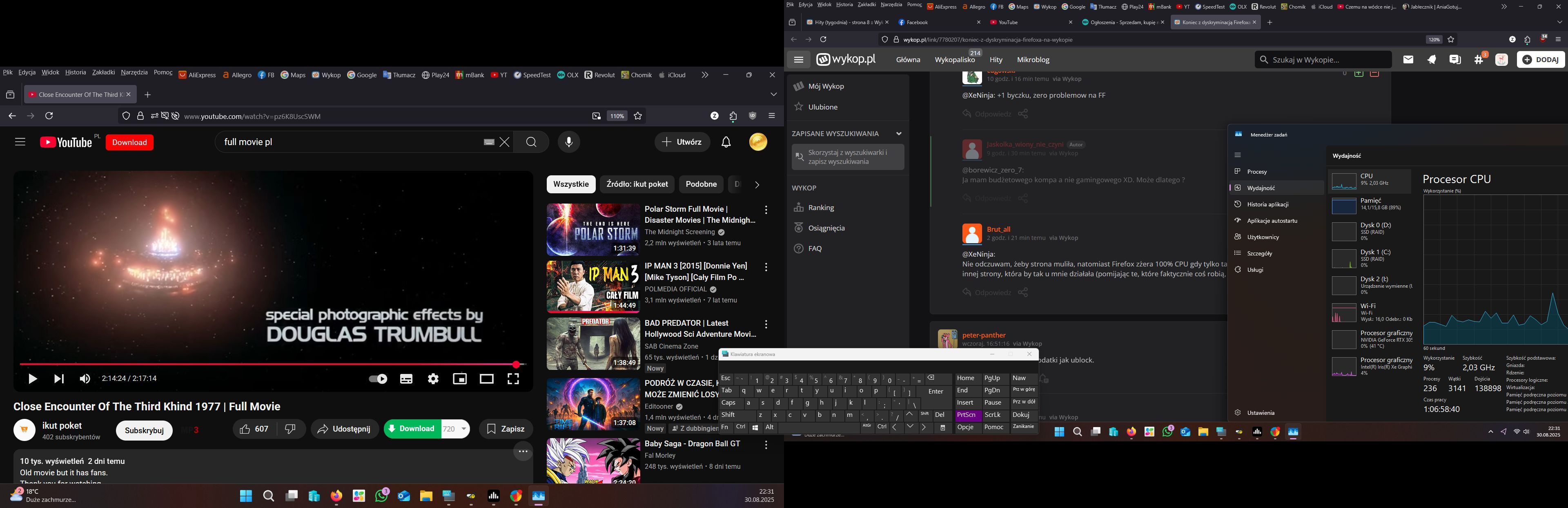Click the Subskrybuj button
This screenshot has width=1568, height=508.
[x=144, y=430]
